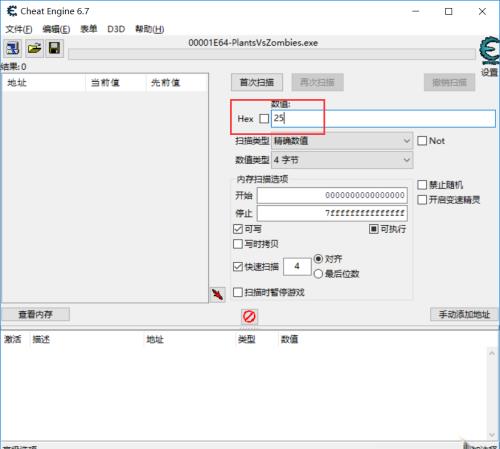Click the 数值 column header in address table
Screen dimensions: 500x449
pyautogui.click(x=289, y=339)
